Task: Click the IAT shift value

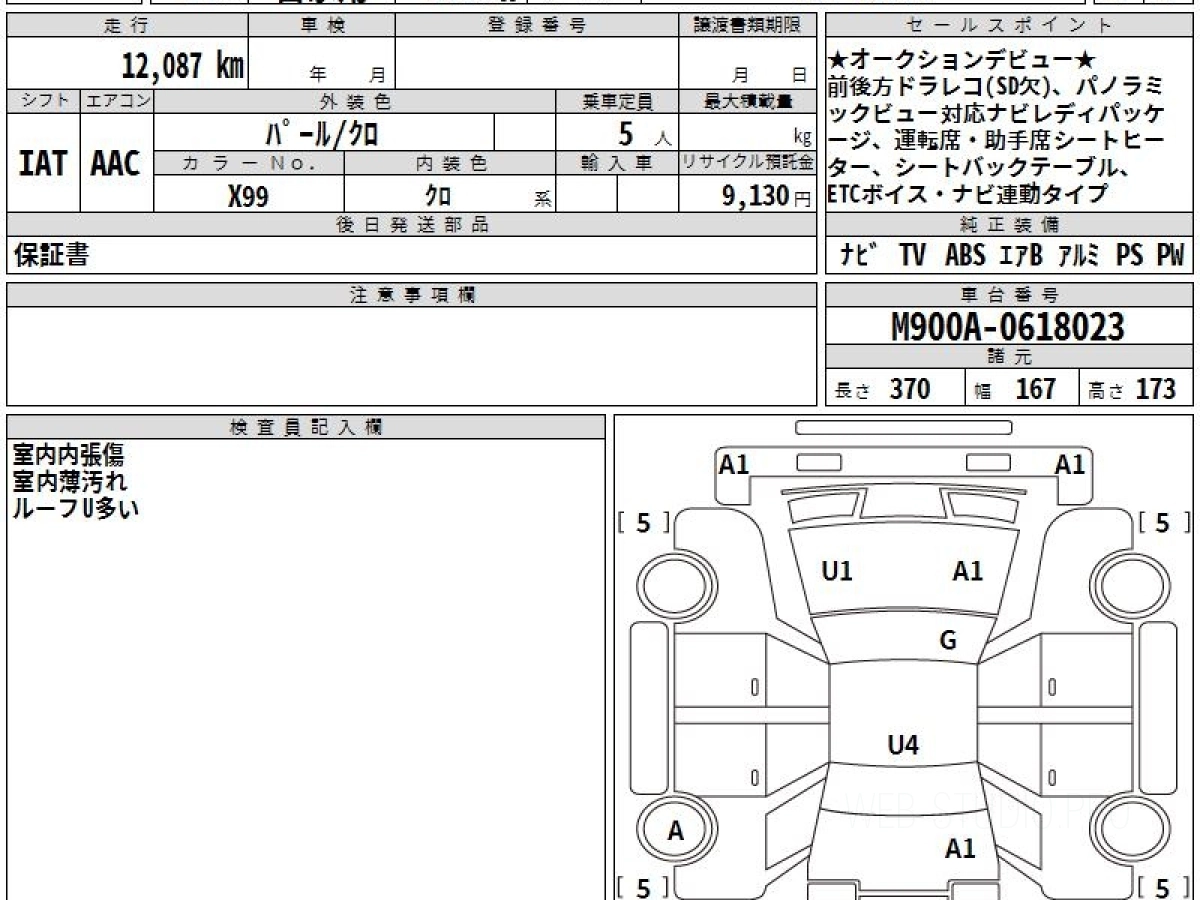Action: point(43,164)
